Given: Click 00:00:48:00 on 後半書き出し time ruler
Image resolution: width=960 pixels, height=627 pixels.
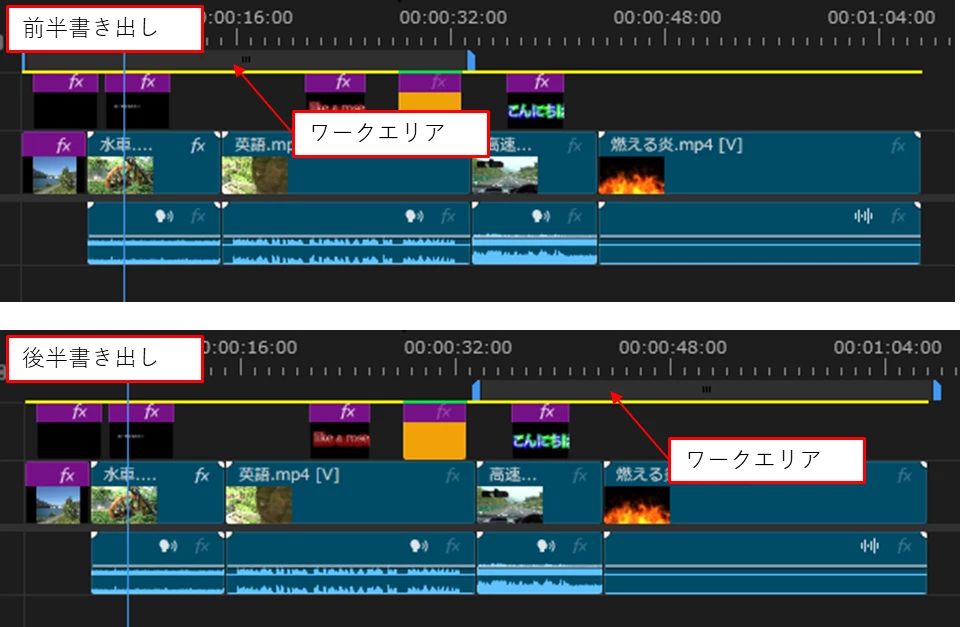Looking at the screenshot, I should click(673, 347).
